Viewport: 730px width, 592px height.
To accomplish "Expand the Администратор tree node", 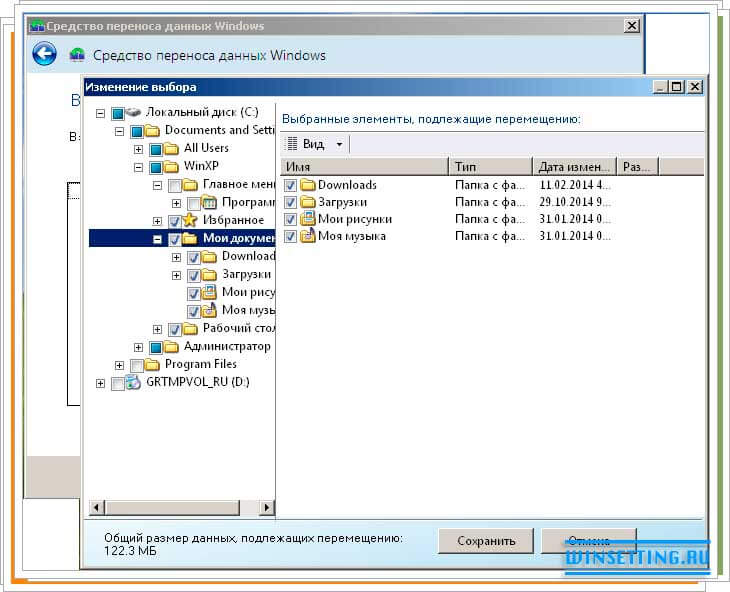I will [x=139, y=347].
